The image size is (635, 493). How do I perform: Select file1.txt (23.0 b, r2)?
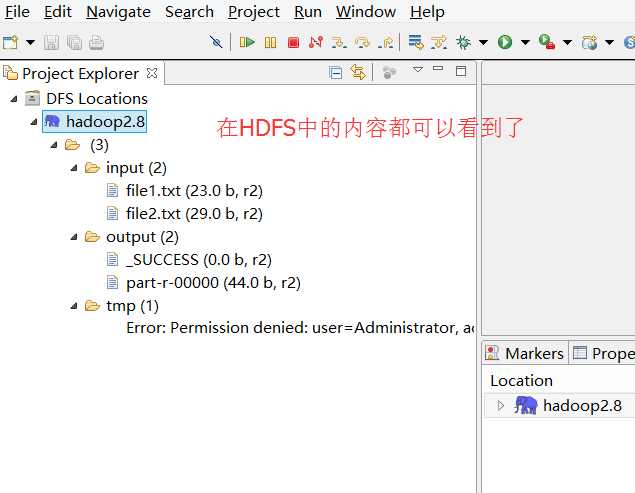[194, 191]
